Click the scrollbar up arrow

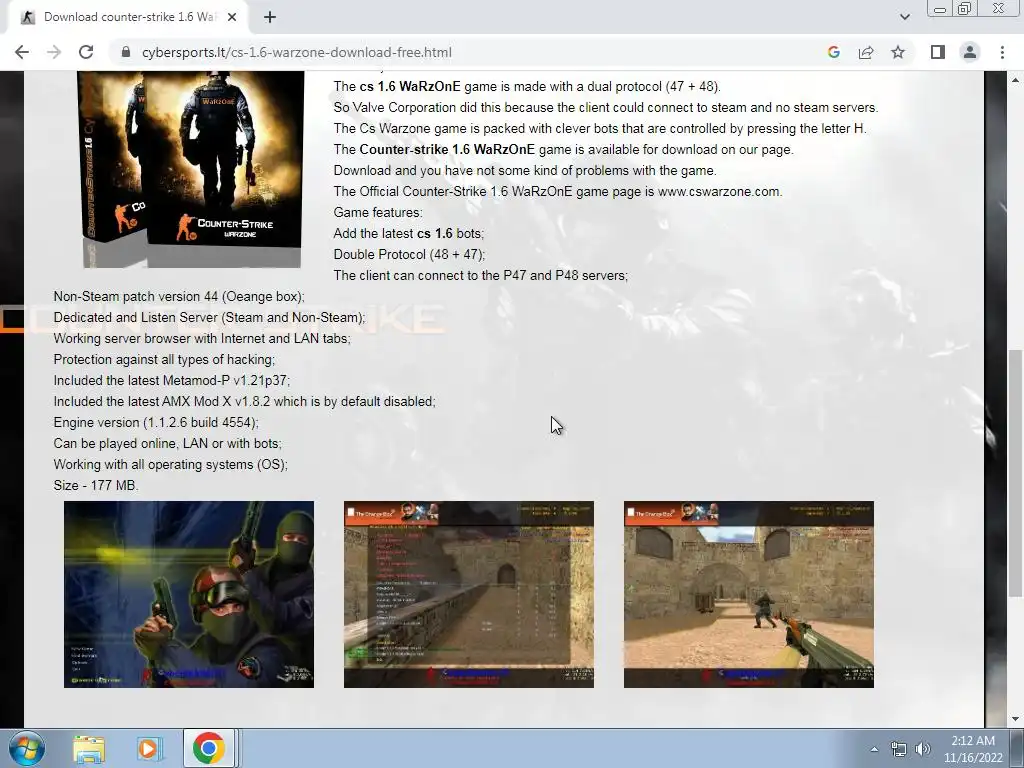coord(1015,80)
